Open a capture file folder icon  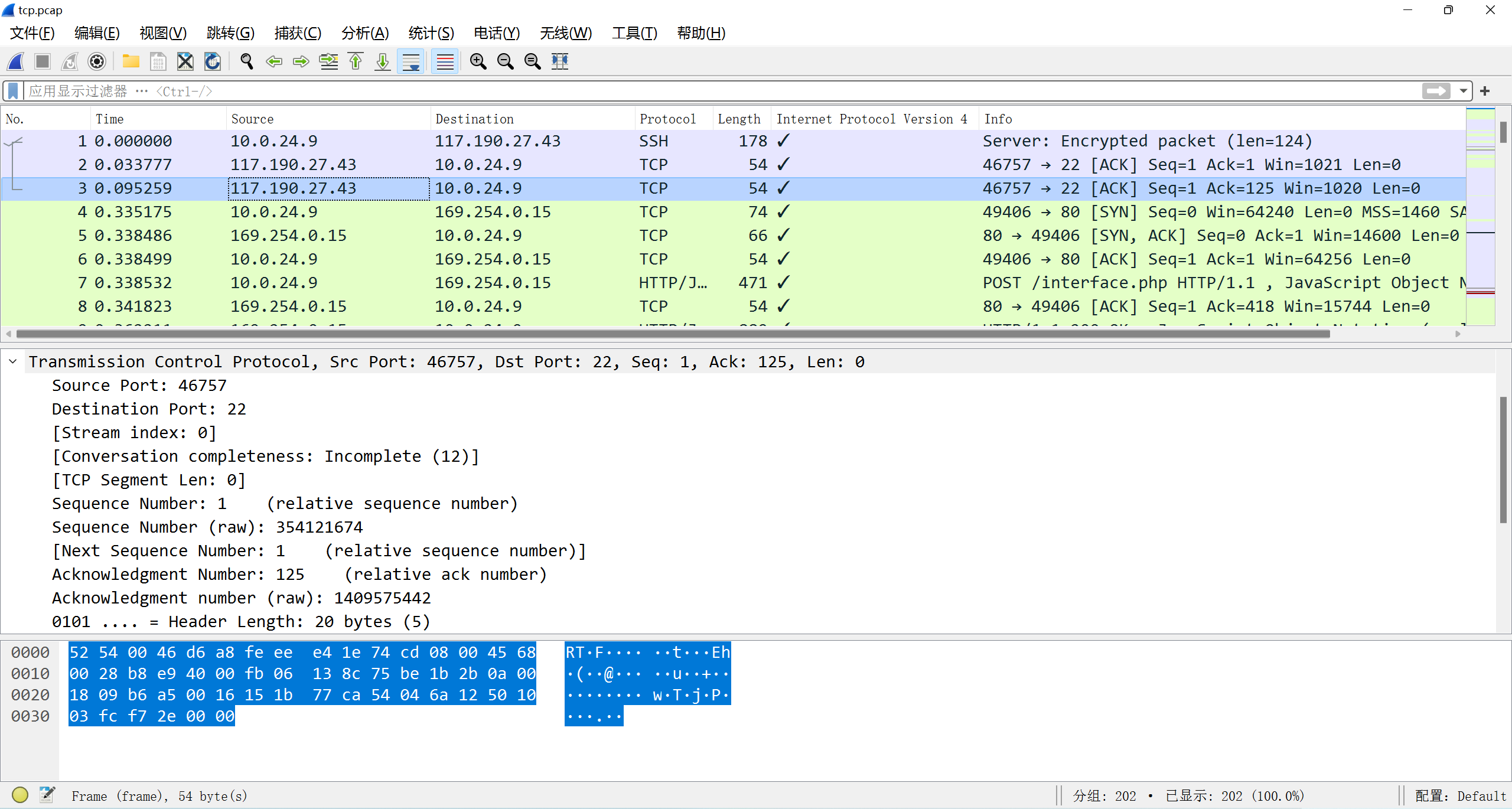click(x=131, y=61)
